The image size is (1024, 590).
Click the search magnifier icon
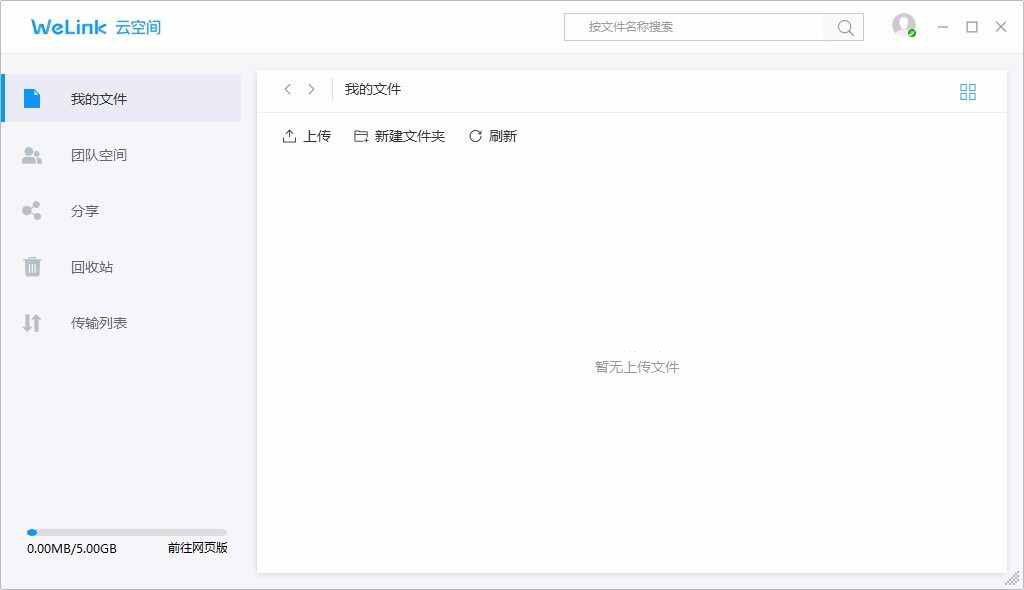845,27
